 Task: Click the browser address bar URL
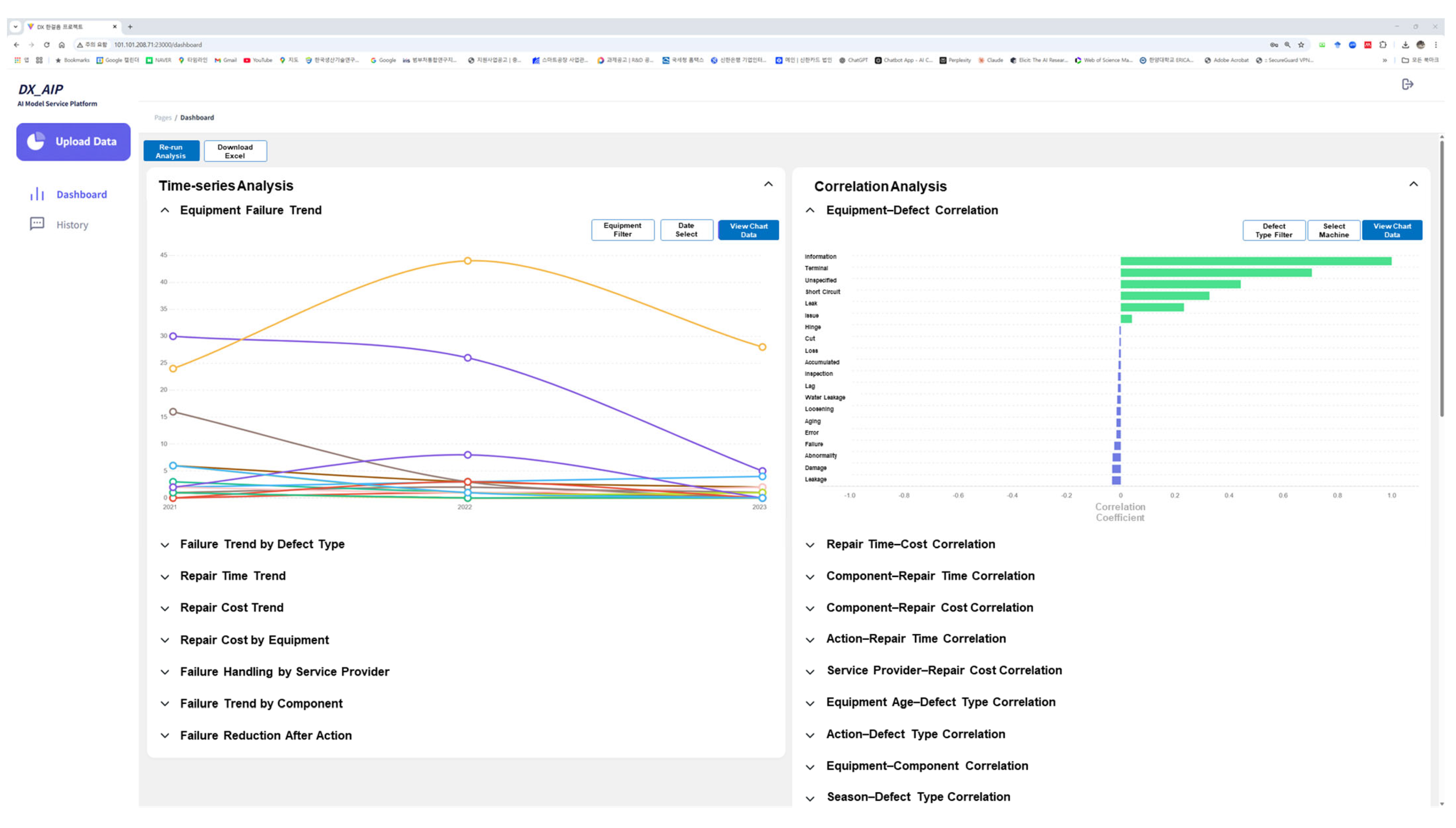157,45
